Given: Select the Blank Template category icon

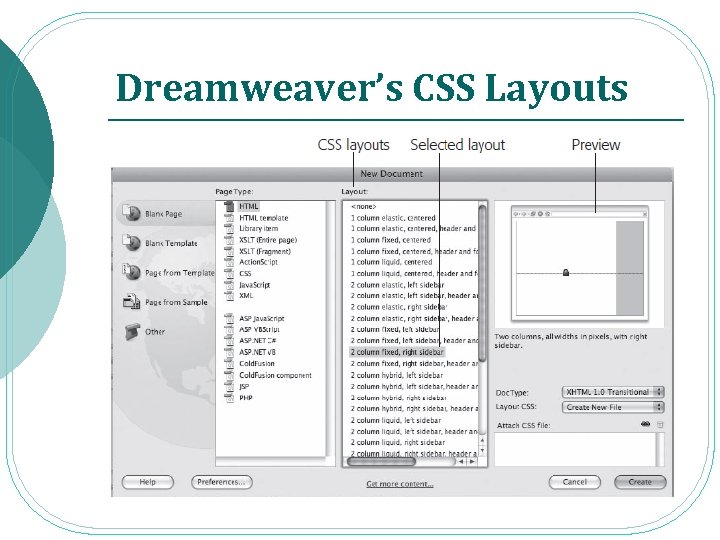Looking at the screenshot, I should (131, 243).
